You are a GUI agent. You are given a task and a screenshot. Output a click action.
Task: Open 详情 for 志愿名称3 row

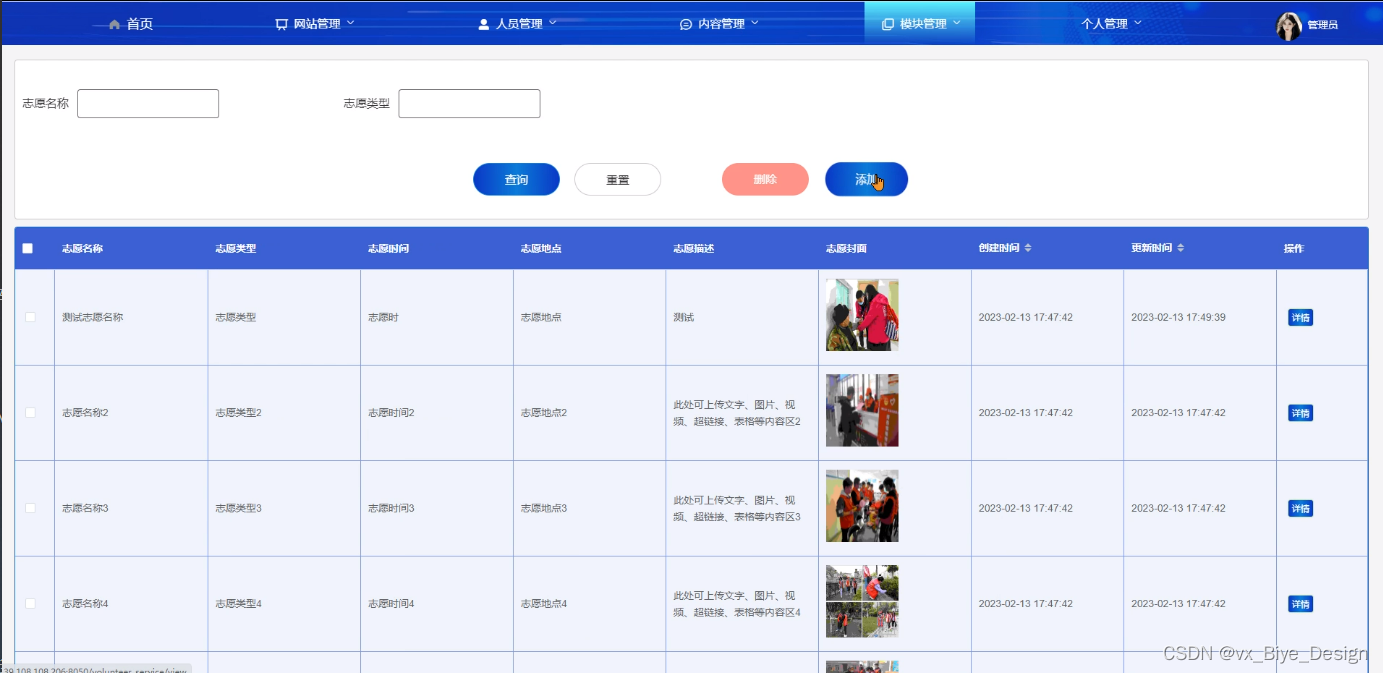point(1300,509)
